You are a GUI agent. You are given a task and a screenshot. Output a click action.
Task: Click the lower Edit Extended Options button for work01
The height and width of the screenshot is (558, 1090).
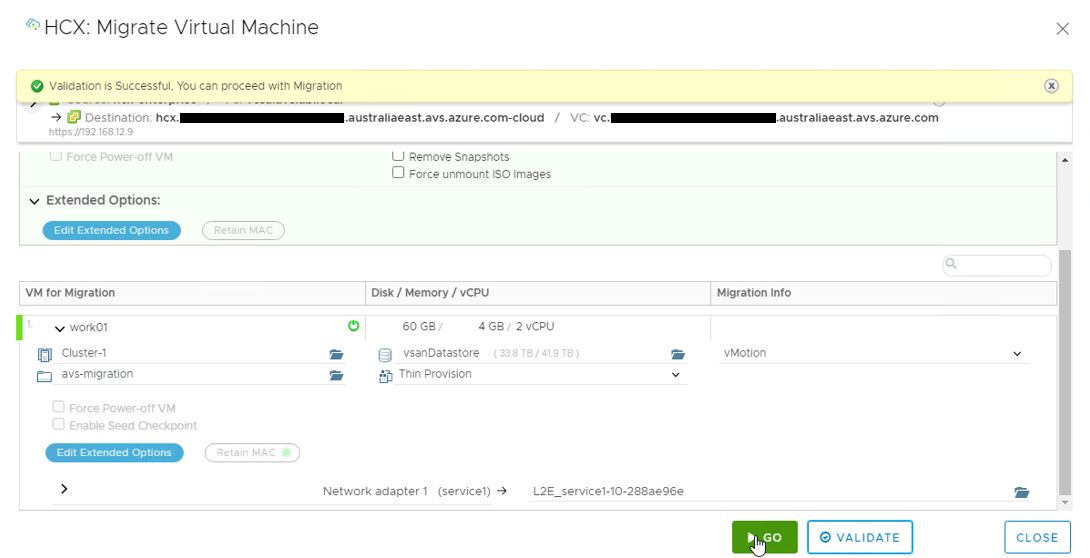[x=114, y=452]
